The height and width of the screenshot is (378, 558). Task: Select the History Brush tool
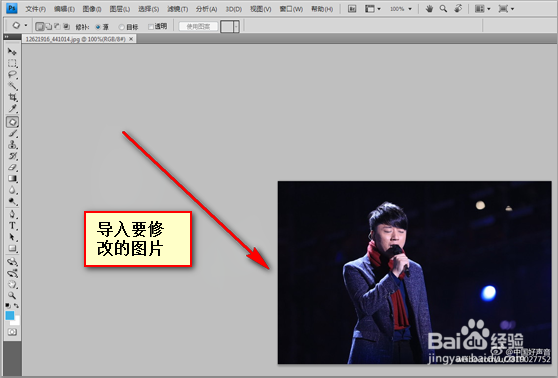(12, 156)
